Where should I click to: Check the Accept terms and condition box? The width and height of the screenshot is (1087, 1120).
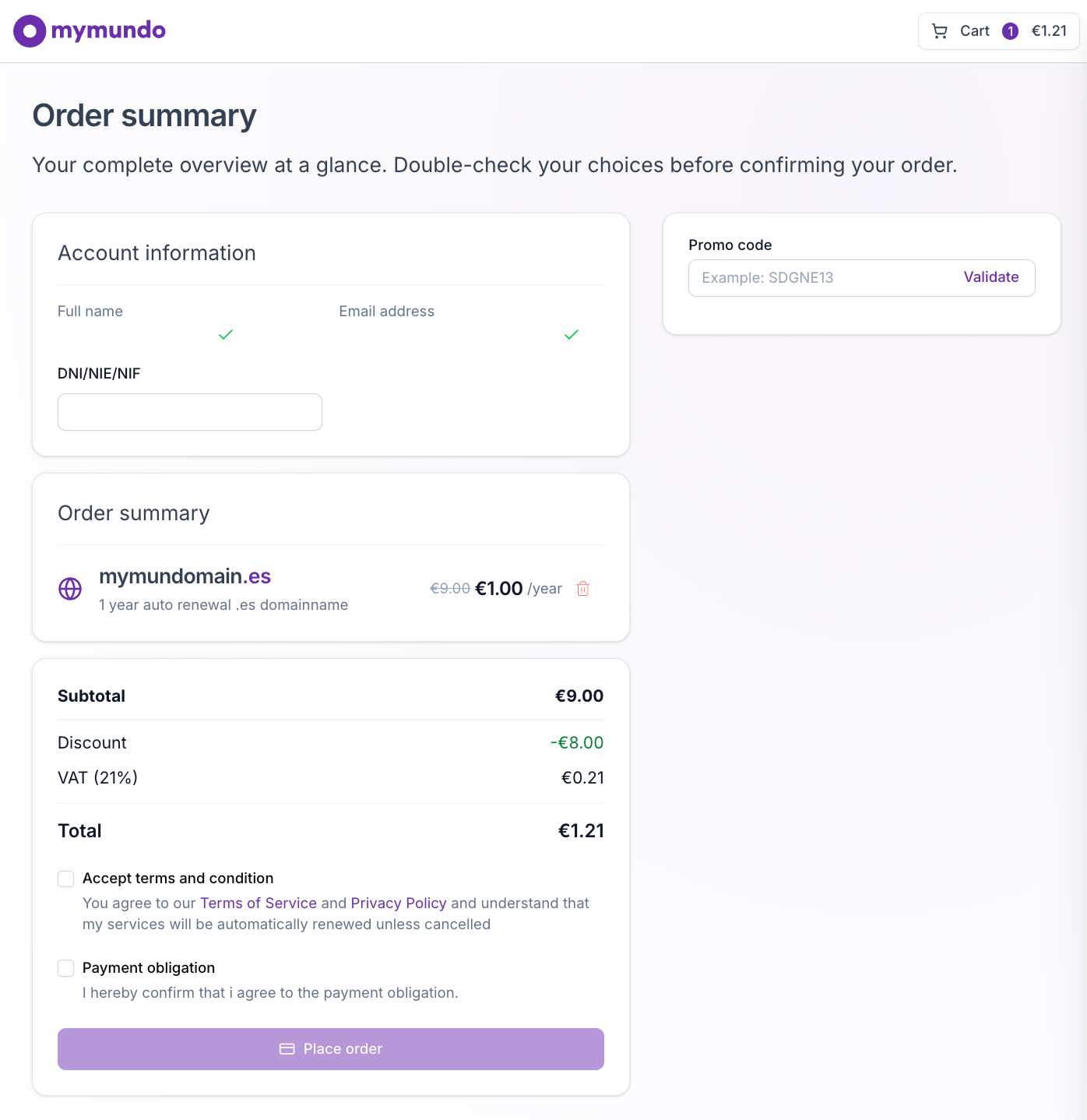point(66,879)
